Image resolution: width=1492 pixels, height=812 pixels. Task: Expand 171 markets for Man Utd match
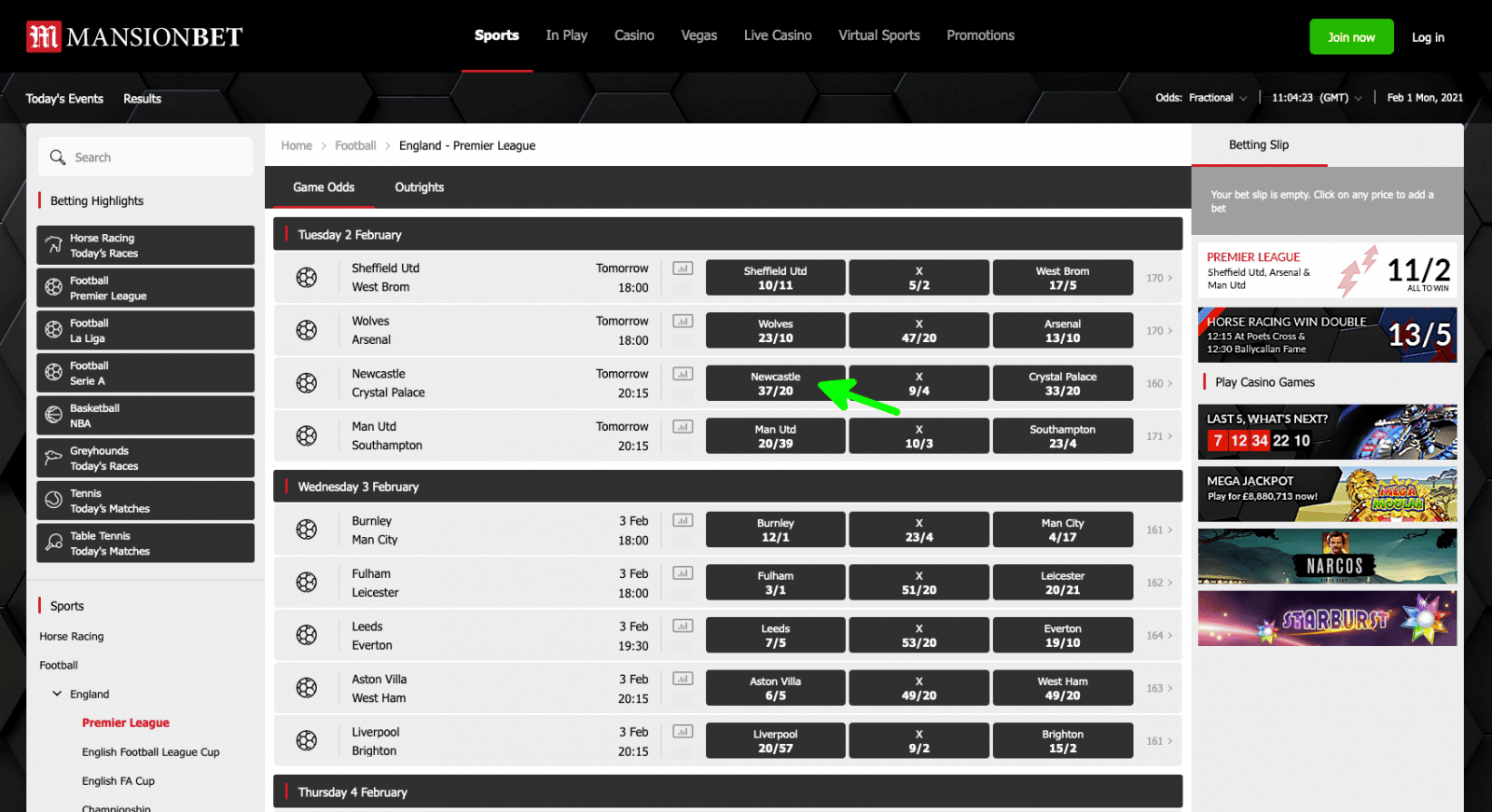tap(1159, 436)
